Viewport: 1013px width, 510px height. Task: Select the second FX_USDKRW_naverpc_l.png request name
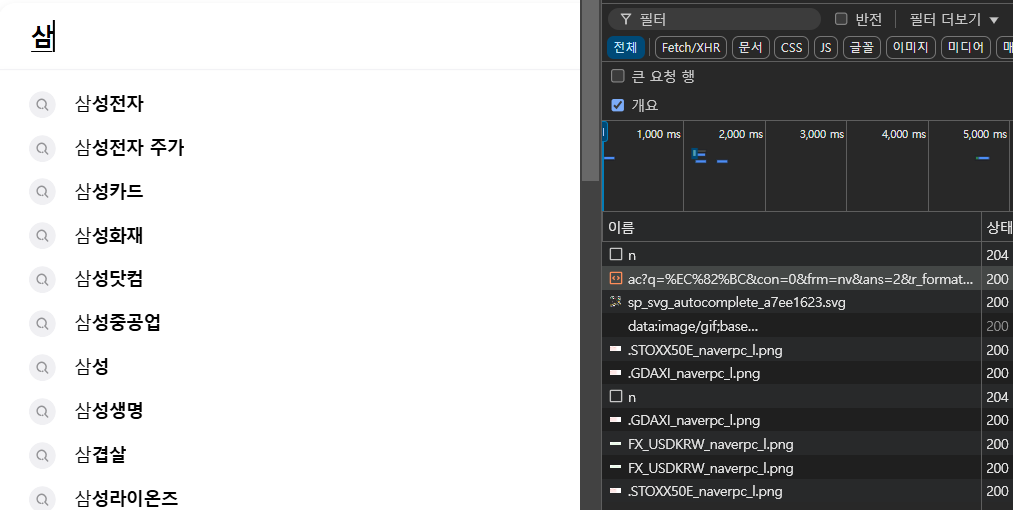(710, 468)
